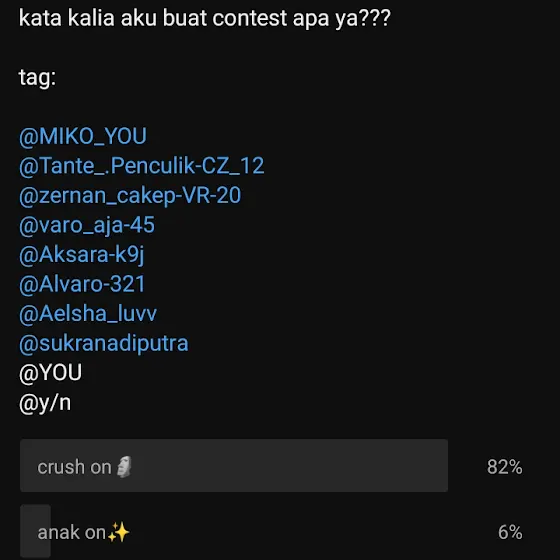
Task: Click the moai emoji in the poll
Action: click(124, 466)
